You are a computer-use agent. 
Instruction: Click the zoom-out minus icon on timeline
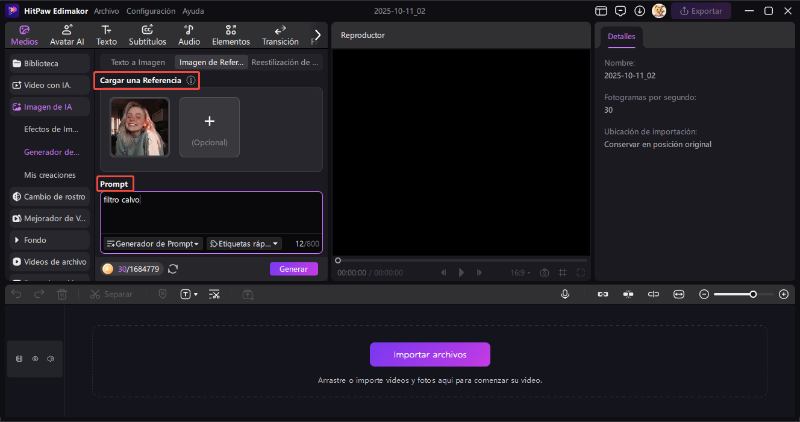(704, 294)
